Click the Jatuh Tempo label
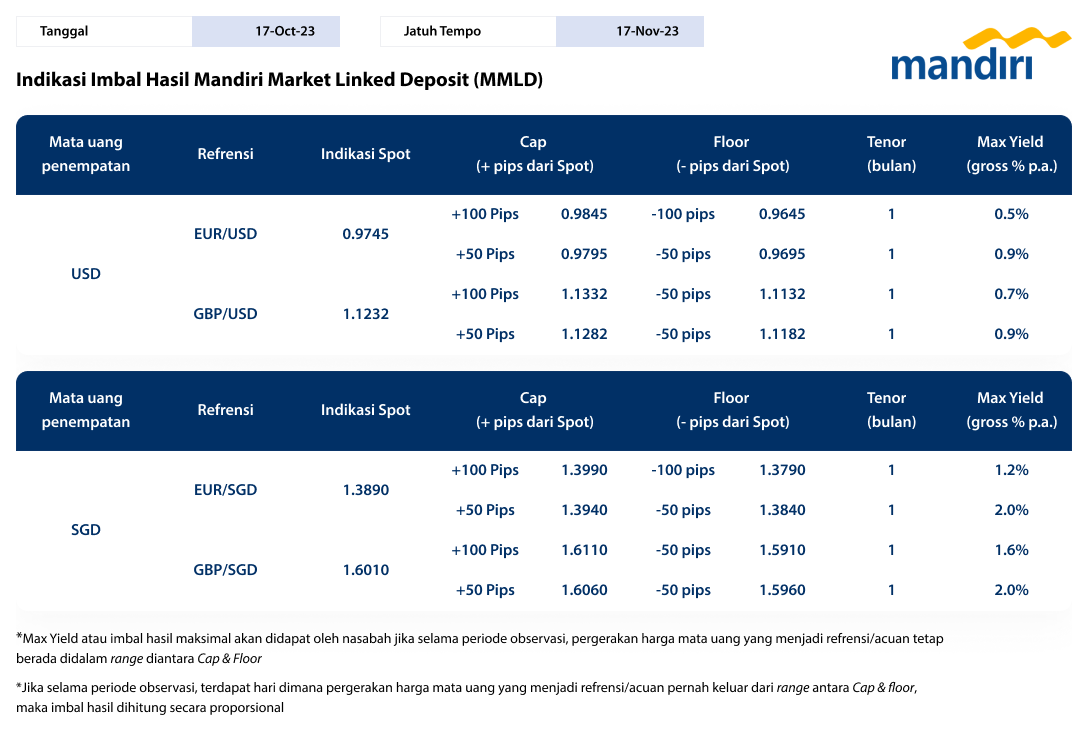The image size is (1088, 734). (x=442, y=31)
